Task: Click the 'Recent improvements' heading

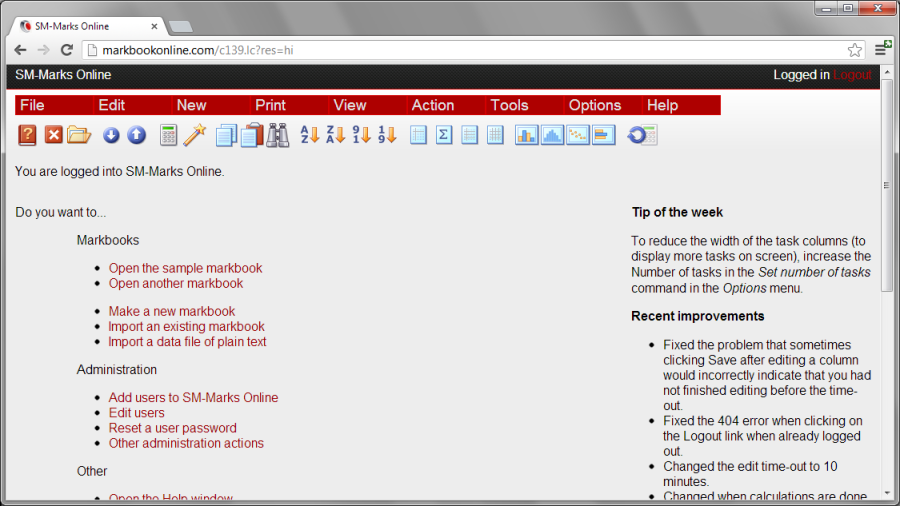Action: [x=698, y=316]
